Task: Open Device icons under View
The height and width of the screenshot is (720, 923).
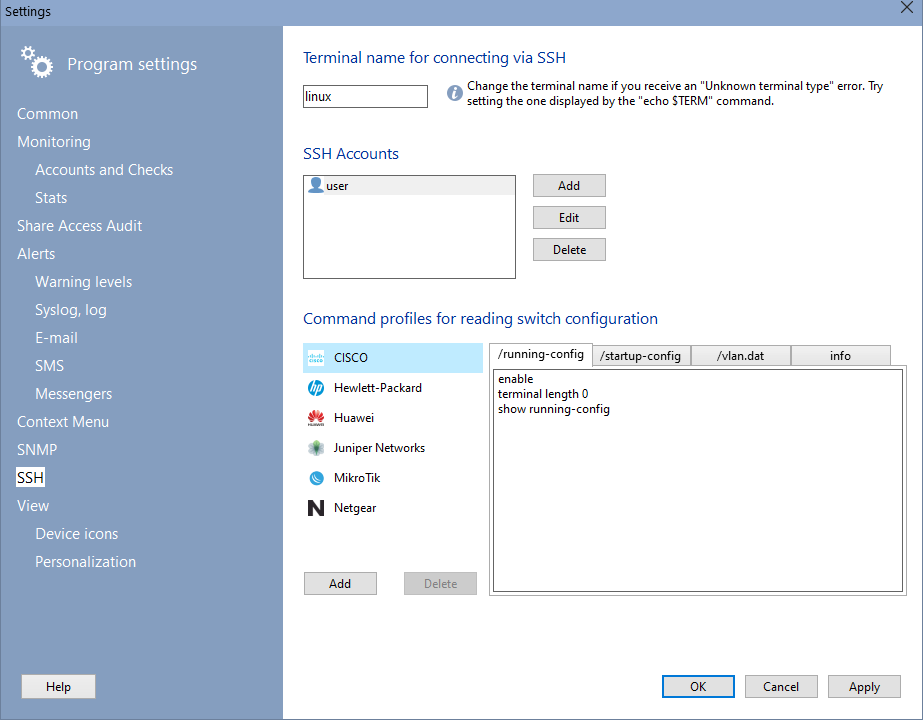Action: coord(76,534)
